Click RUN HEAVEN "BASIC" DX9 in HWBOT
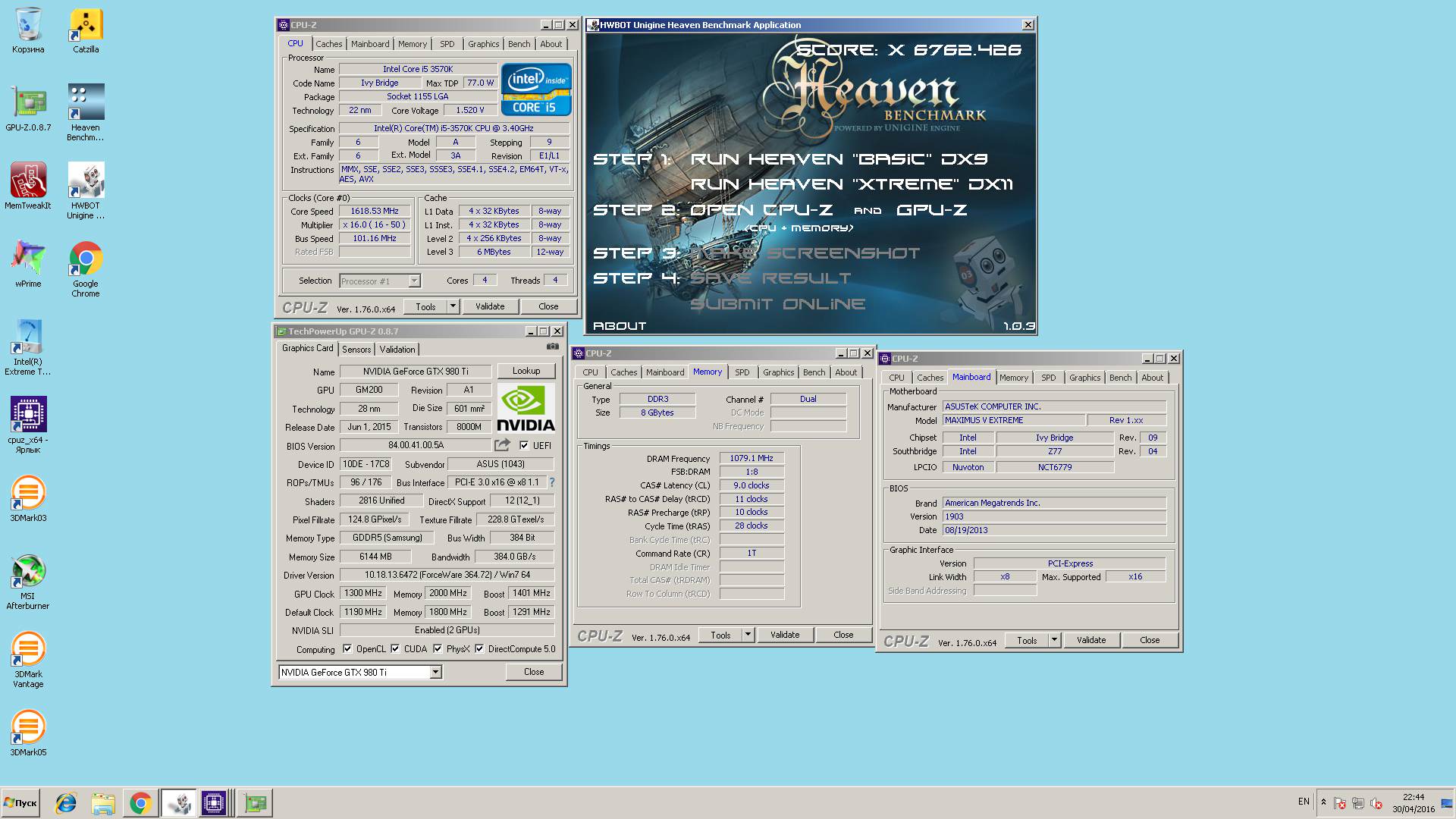Image resolution: width=1456 pixels, height=819 pixels. tap(839, 158)
